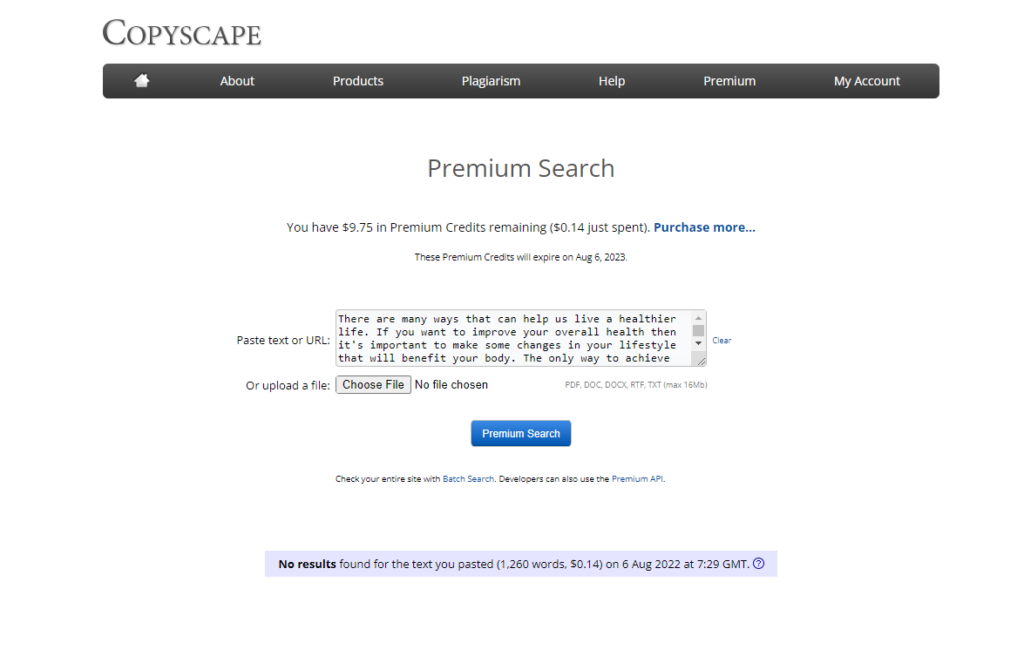The height and width of the screenshot is (670, 1024).
Task: Open the Batch Search link
Action: (468, 479)
